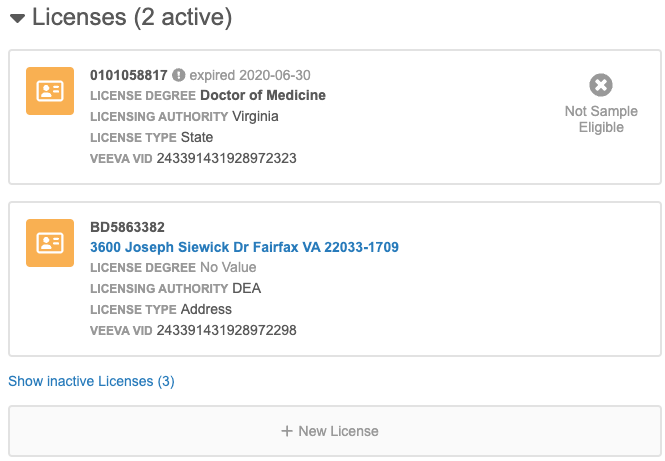Click the DEA licensing authority value
Screen dimensions: 665x461
[246, 289]
